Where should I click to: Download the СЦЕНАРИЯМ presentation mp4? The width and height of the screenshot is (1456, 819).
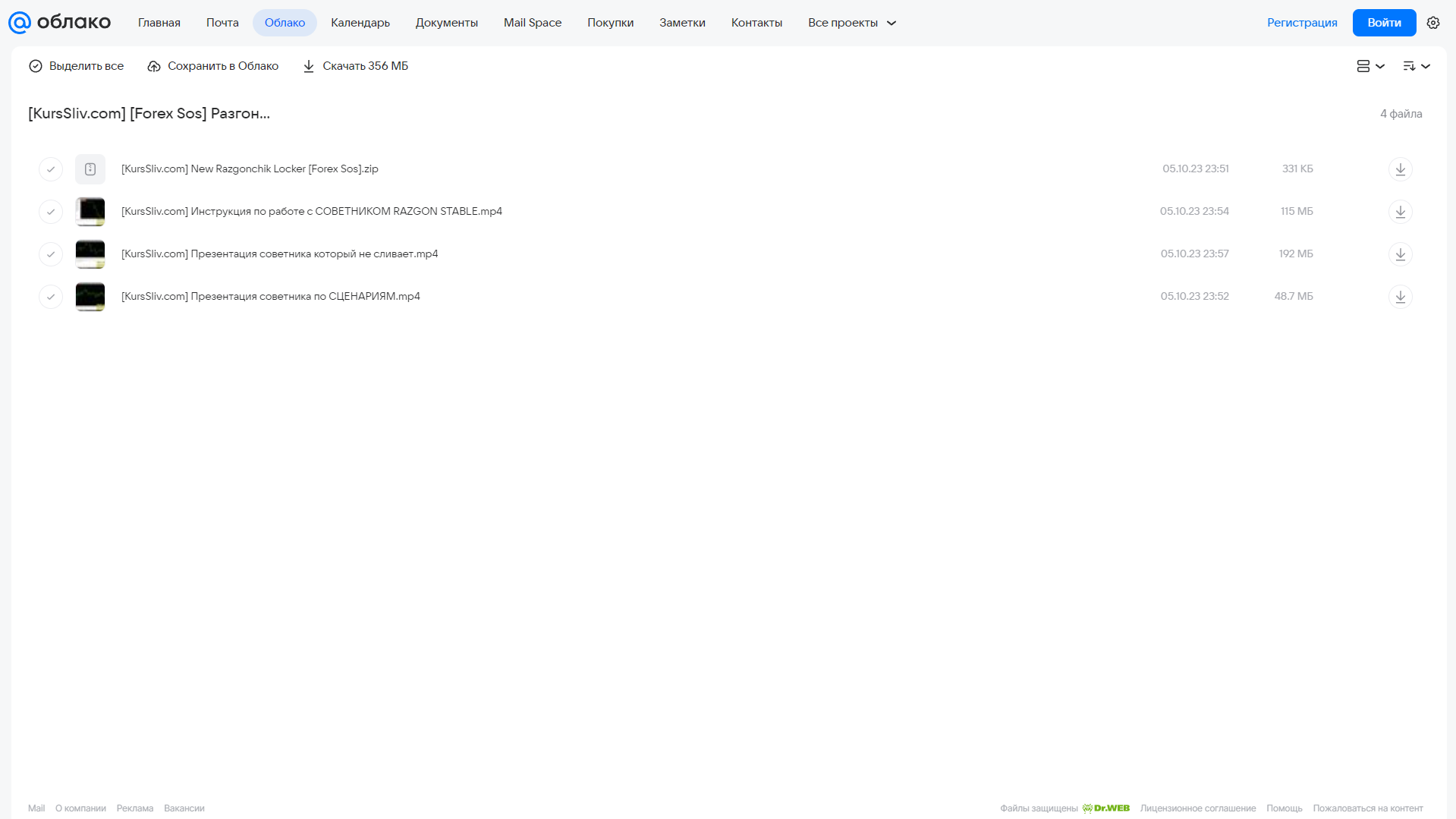pyautogui.click(x=1400, y=297)
